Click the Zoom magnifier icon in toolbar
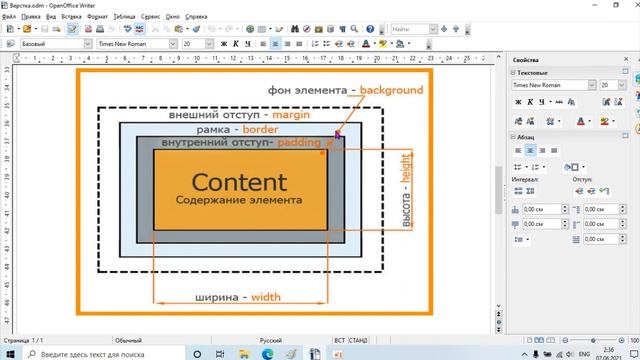Screen dimensions: 640x360 point(354,29)
